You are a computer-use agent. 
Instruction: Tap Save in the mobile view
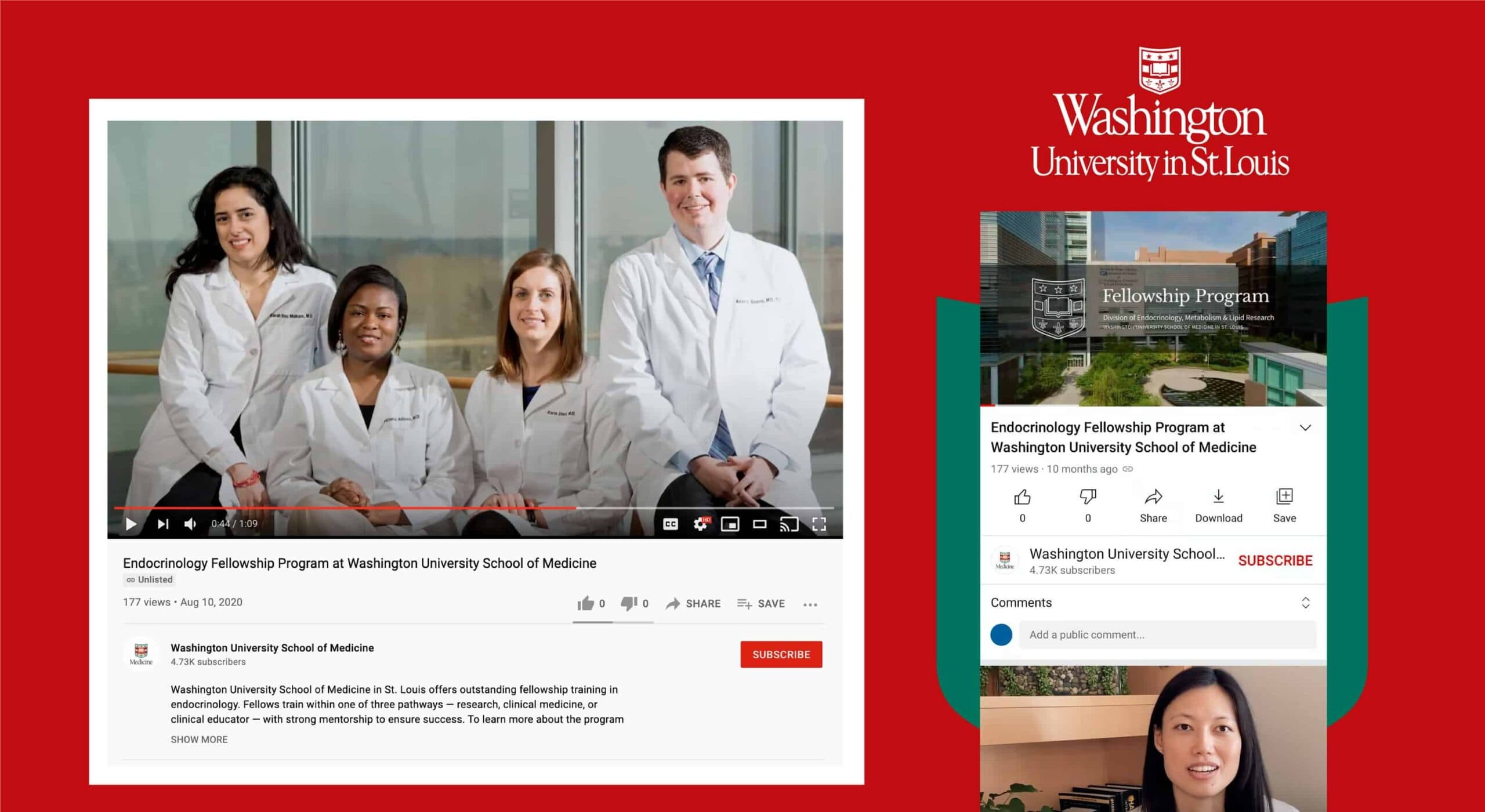pyautogui.click(x=1284, y=506)
